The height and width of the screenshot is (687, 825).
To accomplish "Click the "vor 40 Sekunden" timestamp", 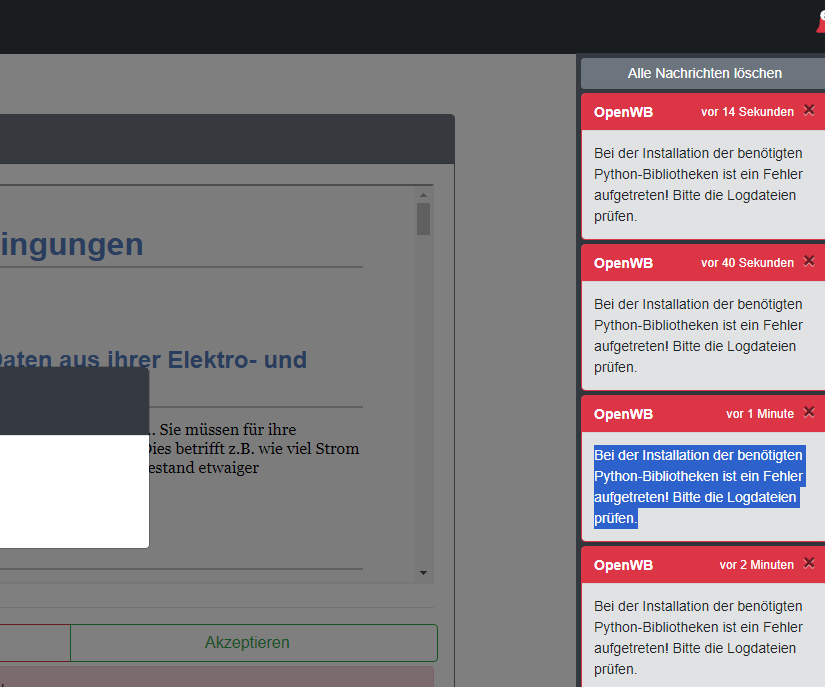I will tap(747, 262).
